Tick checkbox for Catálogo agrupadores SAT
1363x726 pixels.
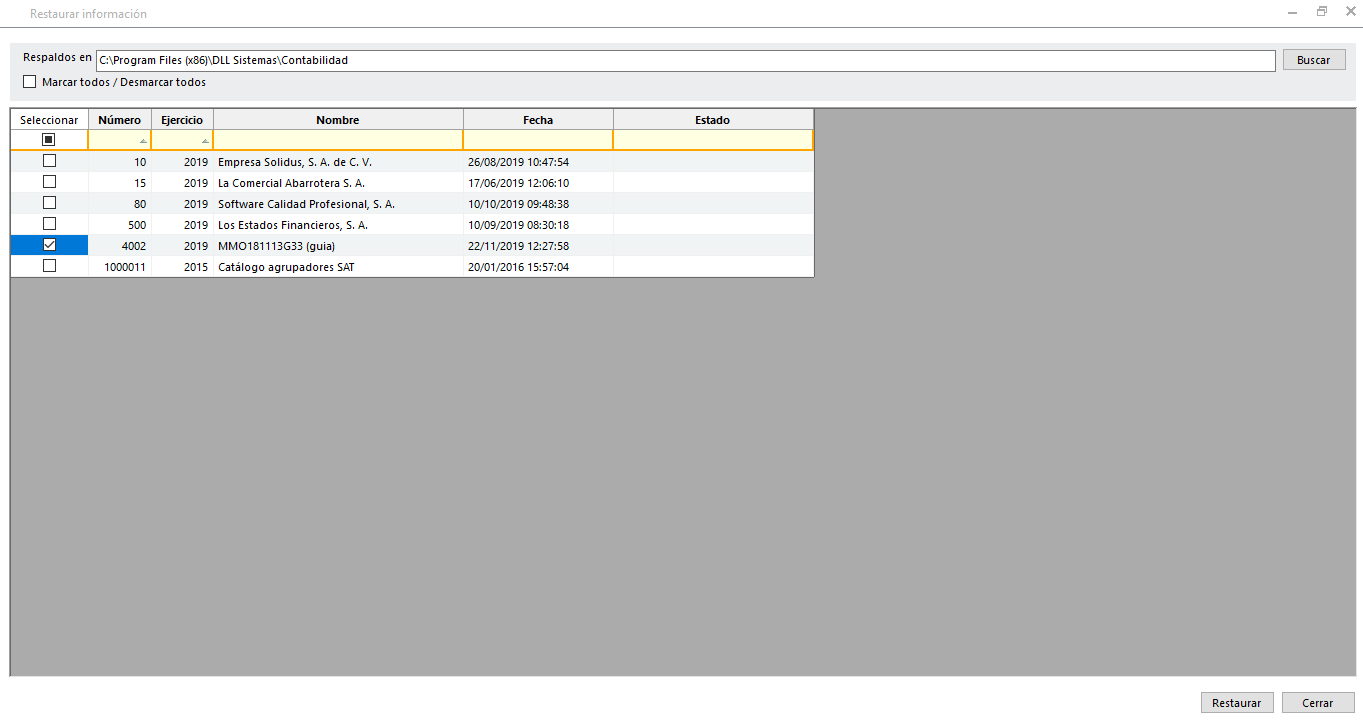(x=49, y=266)
